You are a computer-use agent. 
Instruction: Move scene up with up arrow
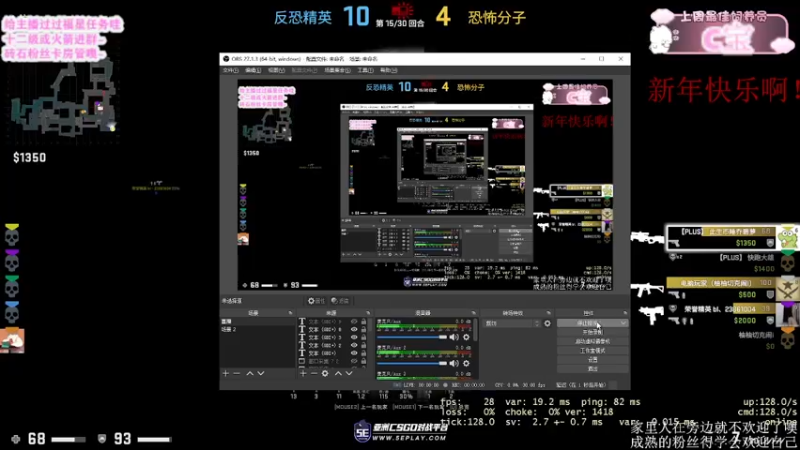click(250, 373)
